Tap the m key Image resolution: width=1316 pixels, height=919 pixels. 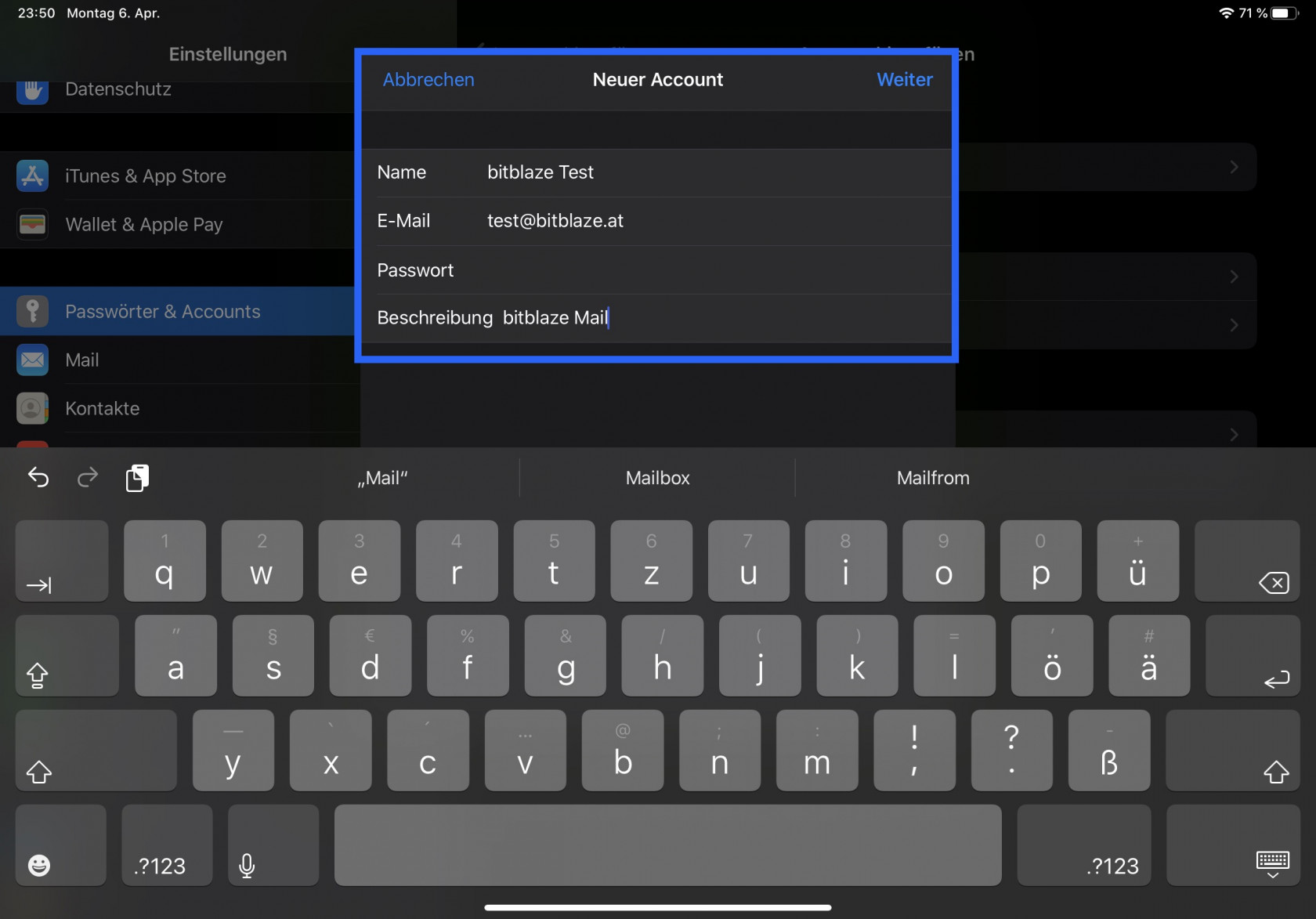pos(817,751)
